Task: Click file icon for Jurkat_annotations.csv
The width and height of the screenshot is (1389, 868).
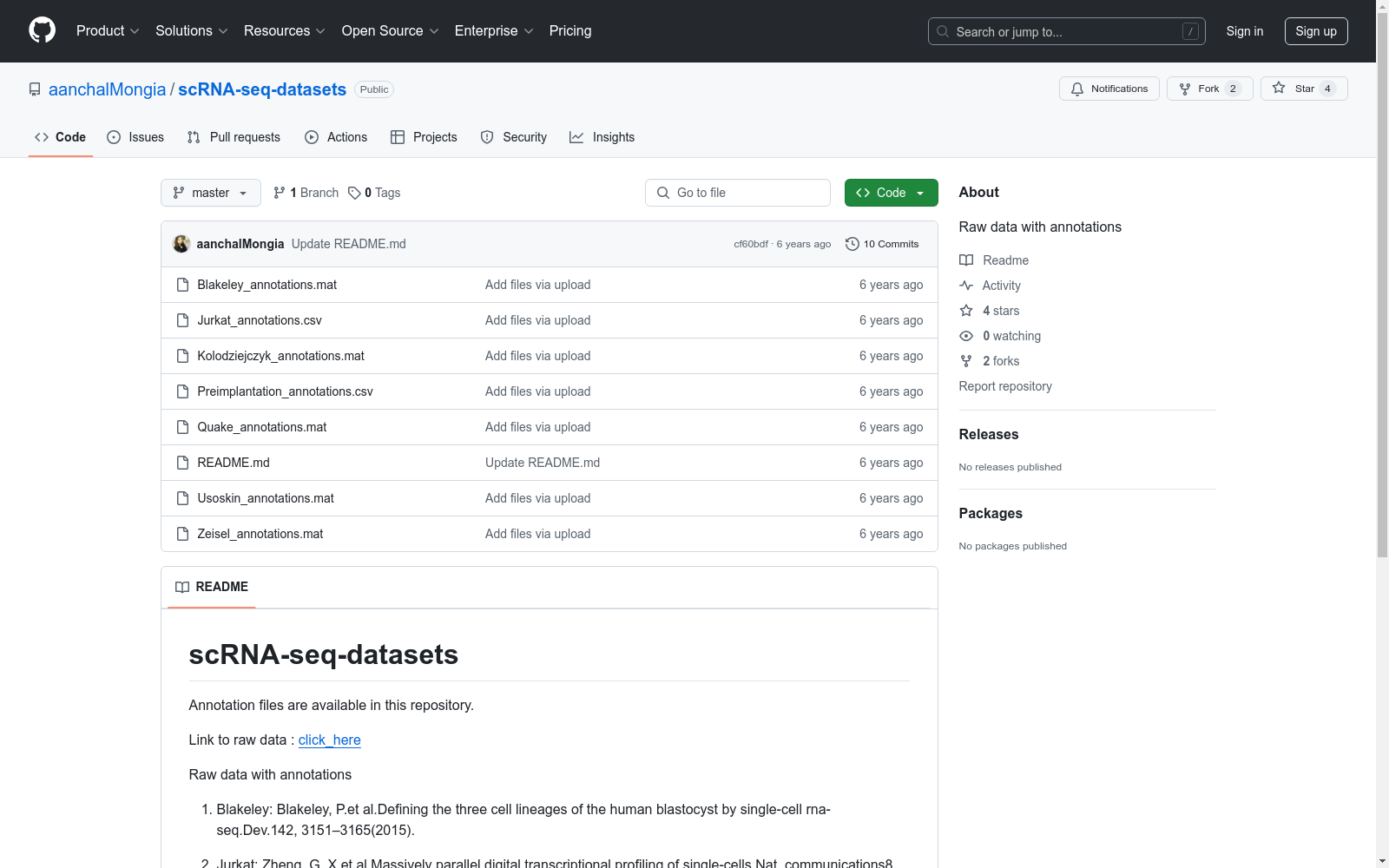Action: click(182, 320)
